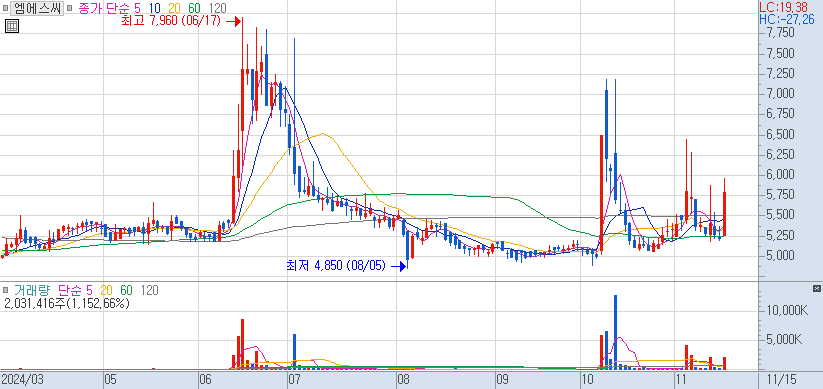Click the small square marker before 엠에스씨

(6, 8)
